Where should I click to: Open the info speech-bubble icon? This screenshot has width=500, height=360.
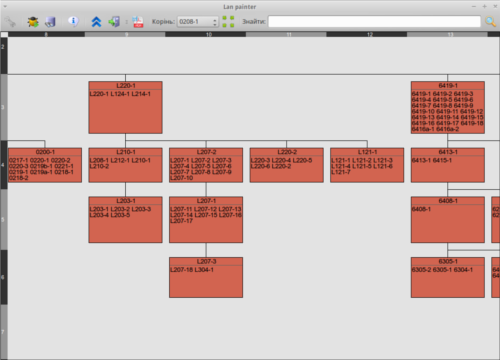[x=73, y=21]
